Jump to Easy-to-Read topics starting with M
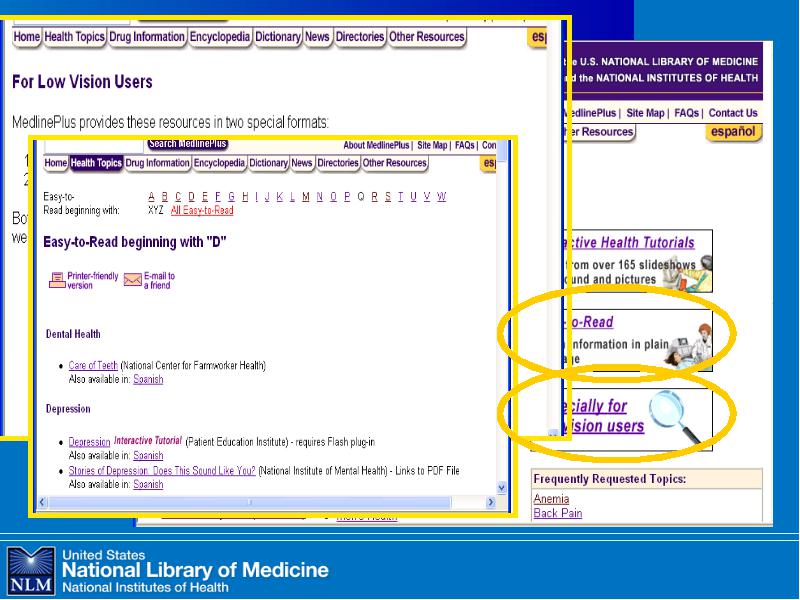The width and height of the screenshot is (800, 600). (306, 196)
